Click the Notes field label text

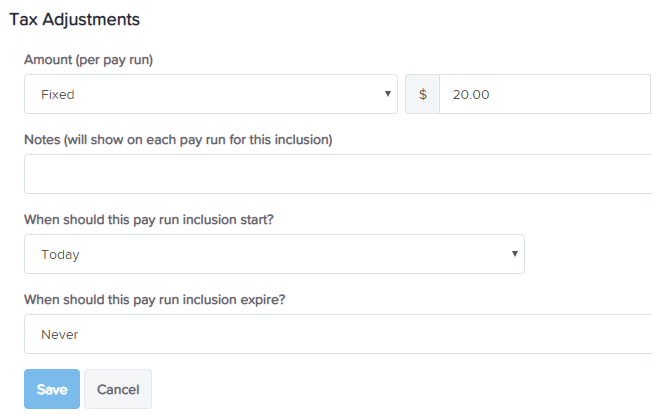(178, 140)
